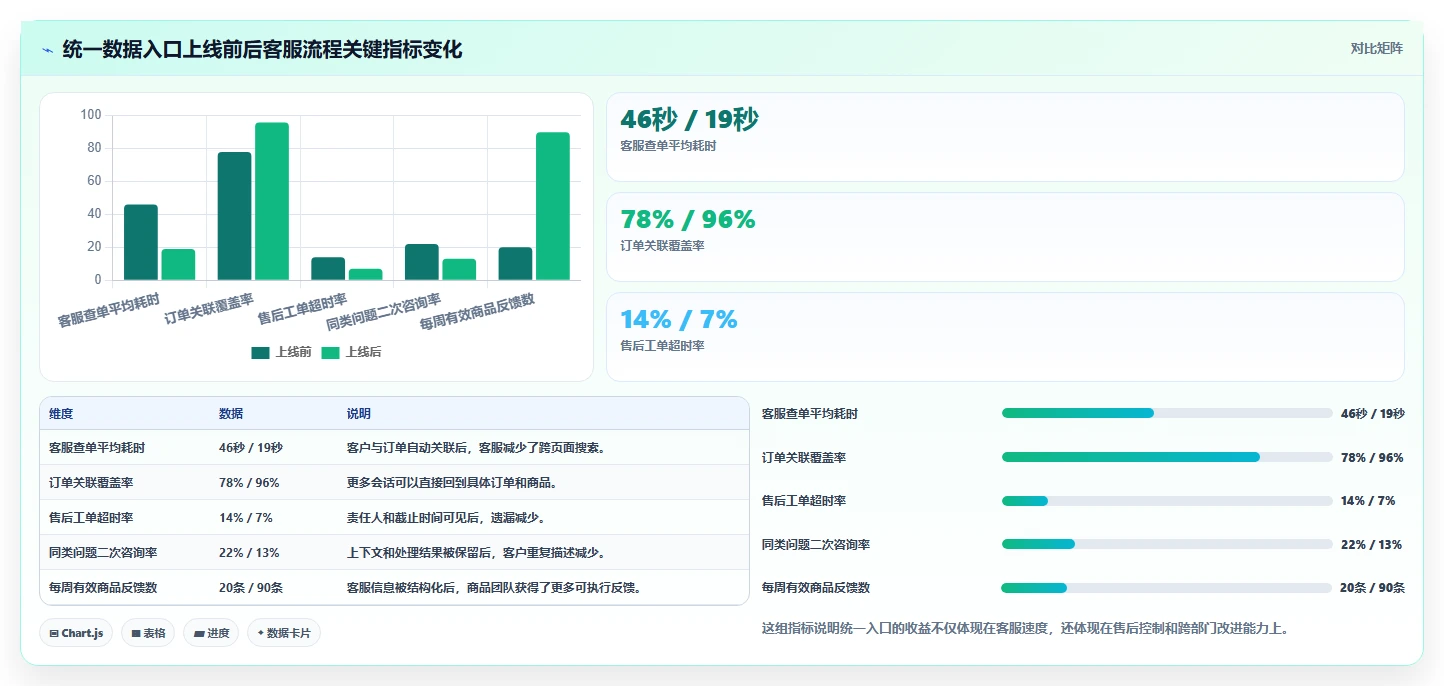Click the note 更多会话可以直接回到具体订单和商品

point(452,483)
